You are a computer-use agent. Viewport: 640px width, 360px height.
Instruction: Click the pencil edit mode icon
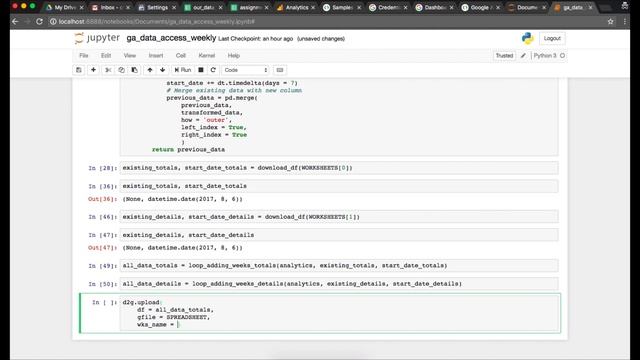(523, 56)
